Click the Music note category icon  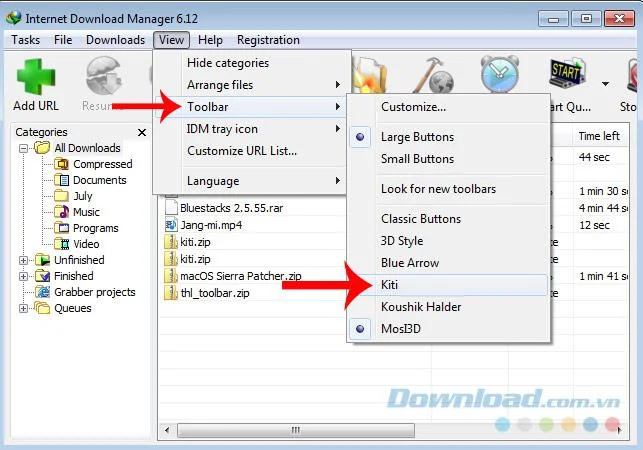pos(62,212)
